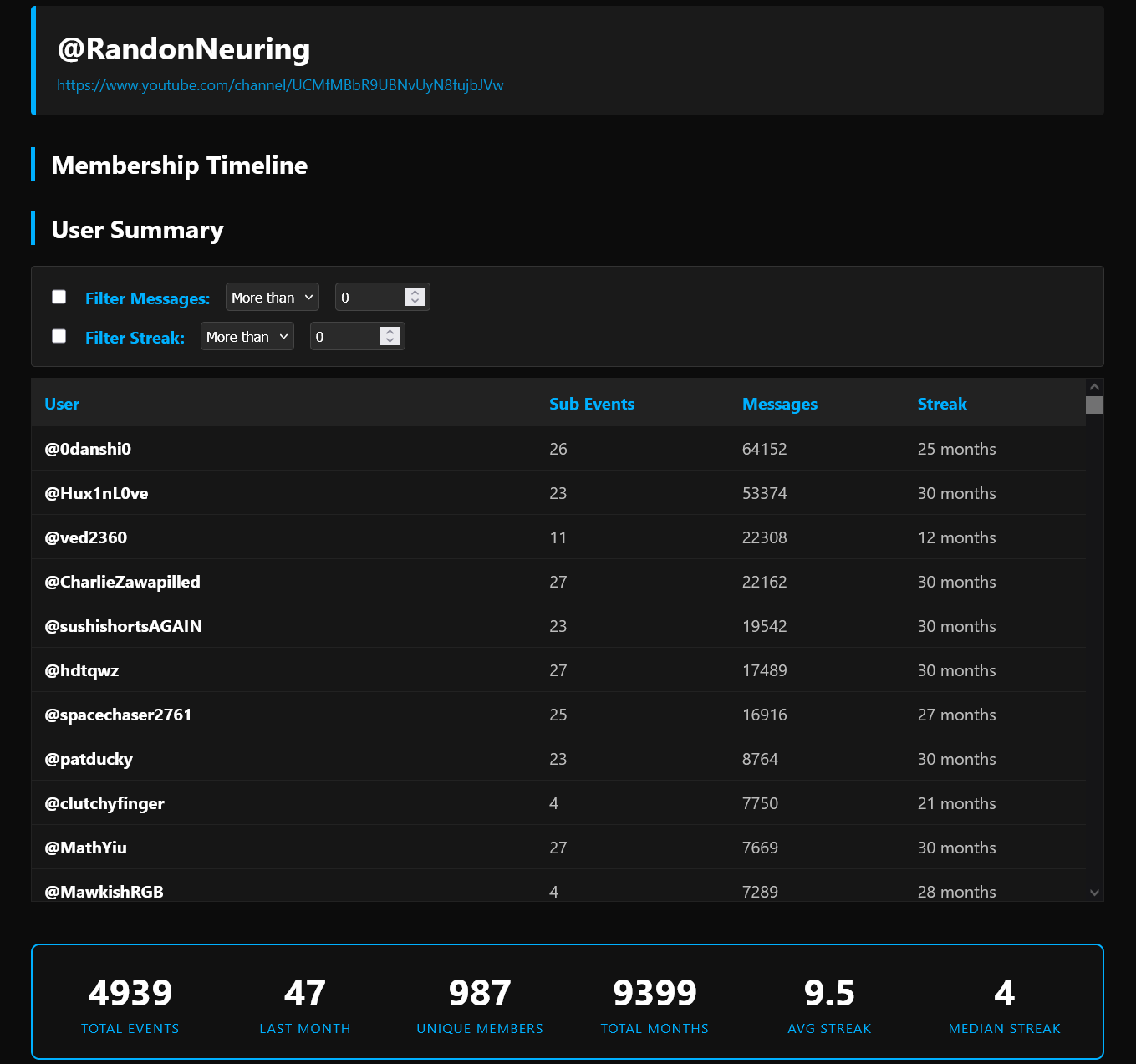Select user @clutchyfinger in the table
The height and width of the screenshot is (1064, 1136).
pos(104,803)
